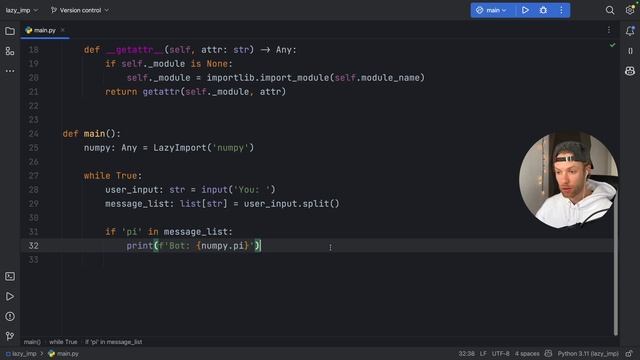Open the Database tool window icon

630,51
